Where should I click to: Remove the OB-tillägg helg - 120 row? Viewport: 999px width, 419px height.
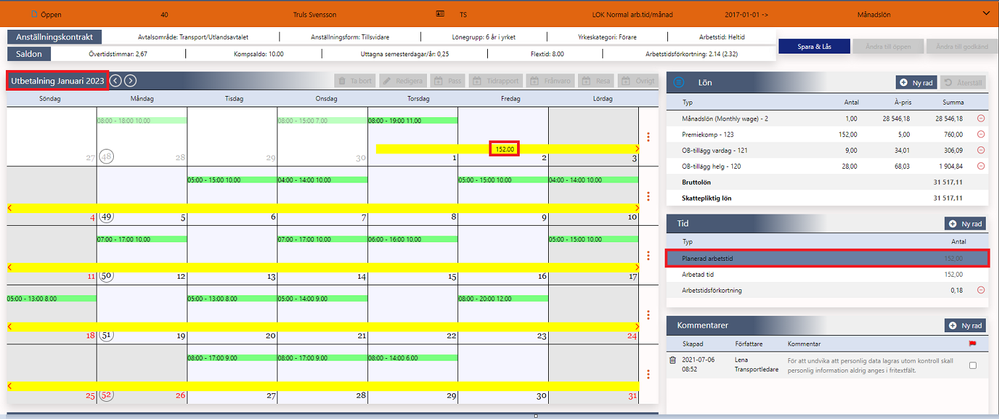(980, 166)
